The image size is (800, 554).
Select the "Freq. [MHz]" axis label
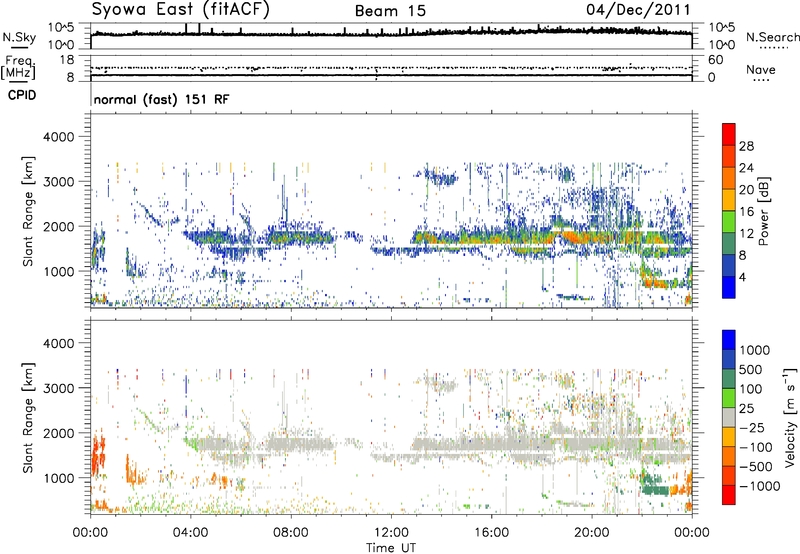point(18,67)
